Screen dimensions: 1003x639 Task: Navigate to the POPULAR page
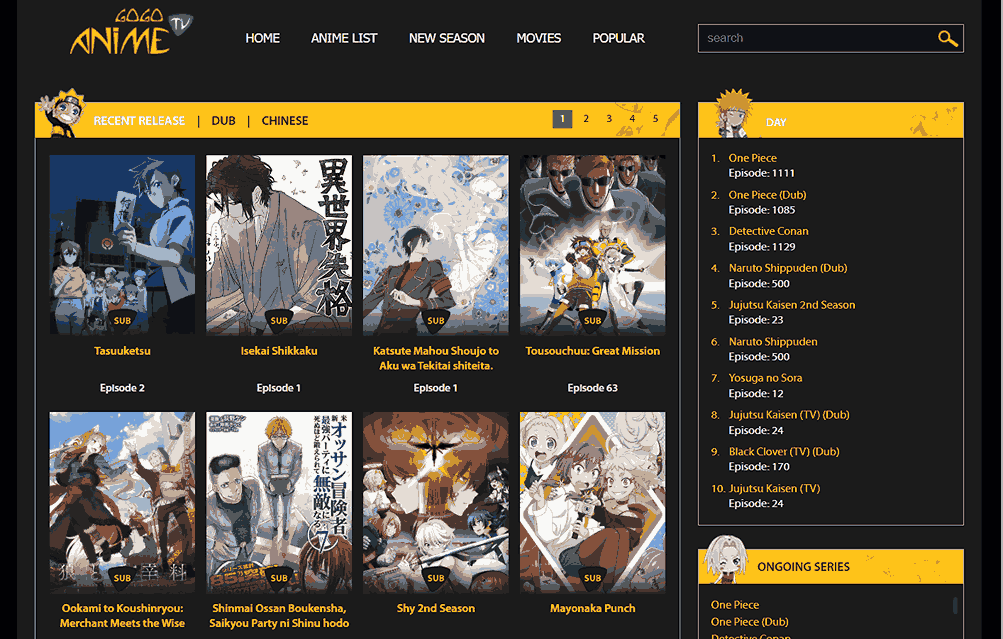pyautogui.click(x=618, y=38)
